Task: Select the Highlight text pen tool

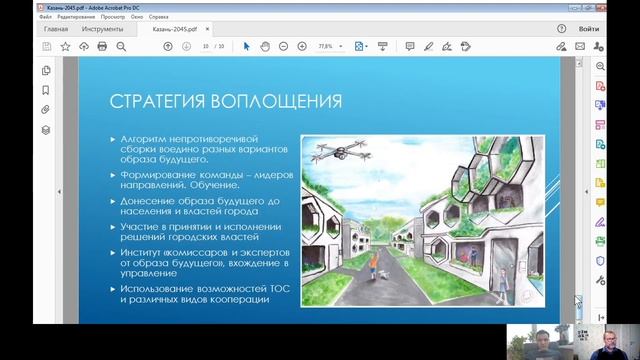Action: (x=428, y=47)
